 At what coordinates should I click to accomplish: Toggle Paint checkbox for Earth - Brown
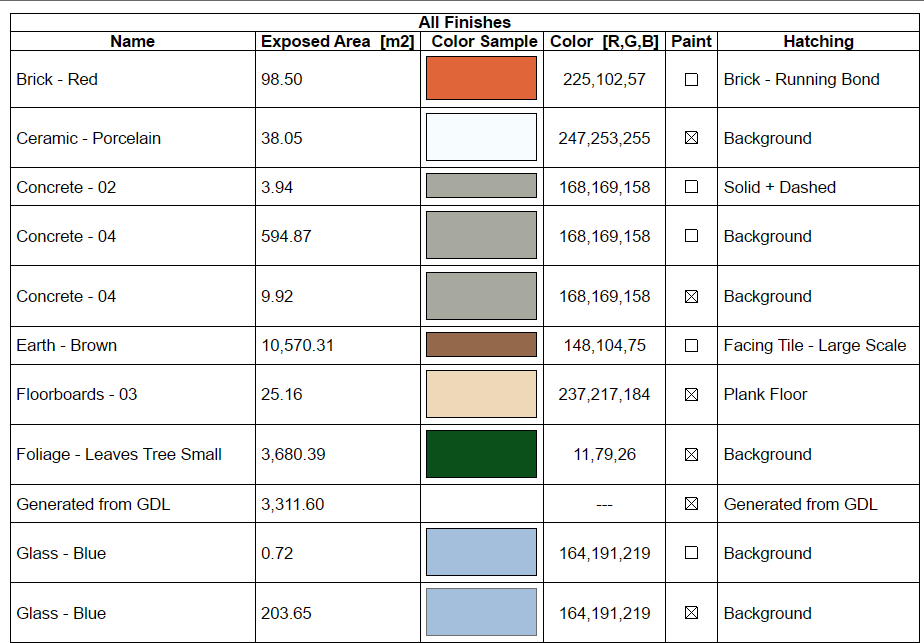691,346
